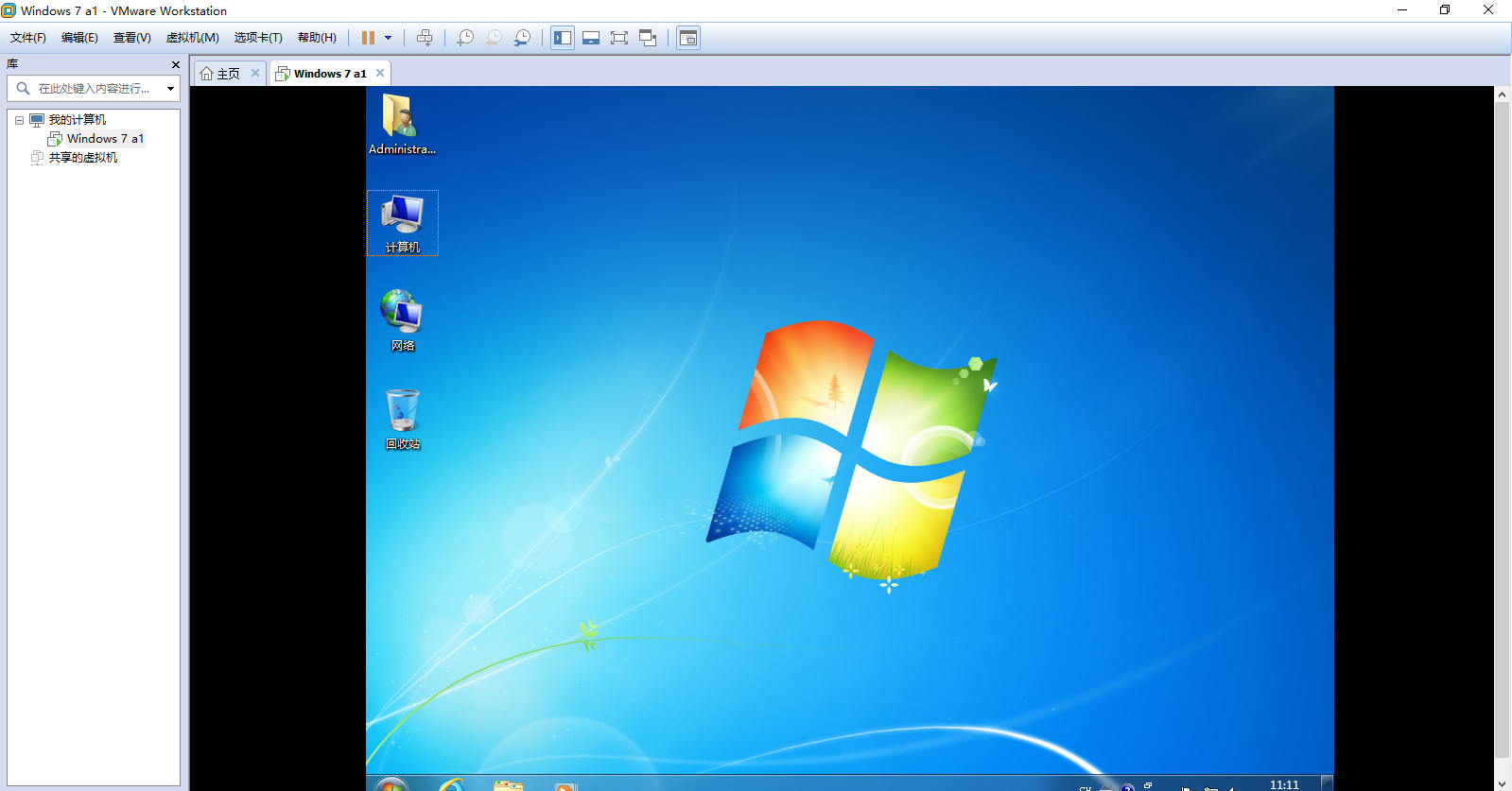
Task: Pause the virtual machine with the orange button
Action: pos(368,38)
